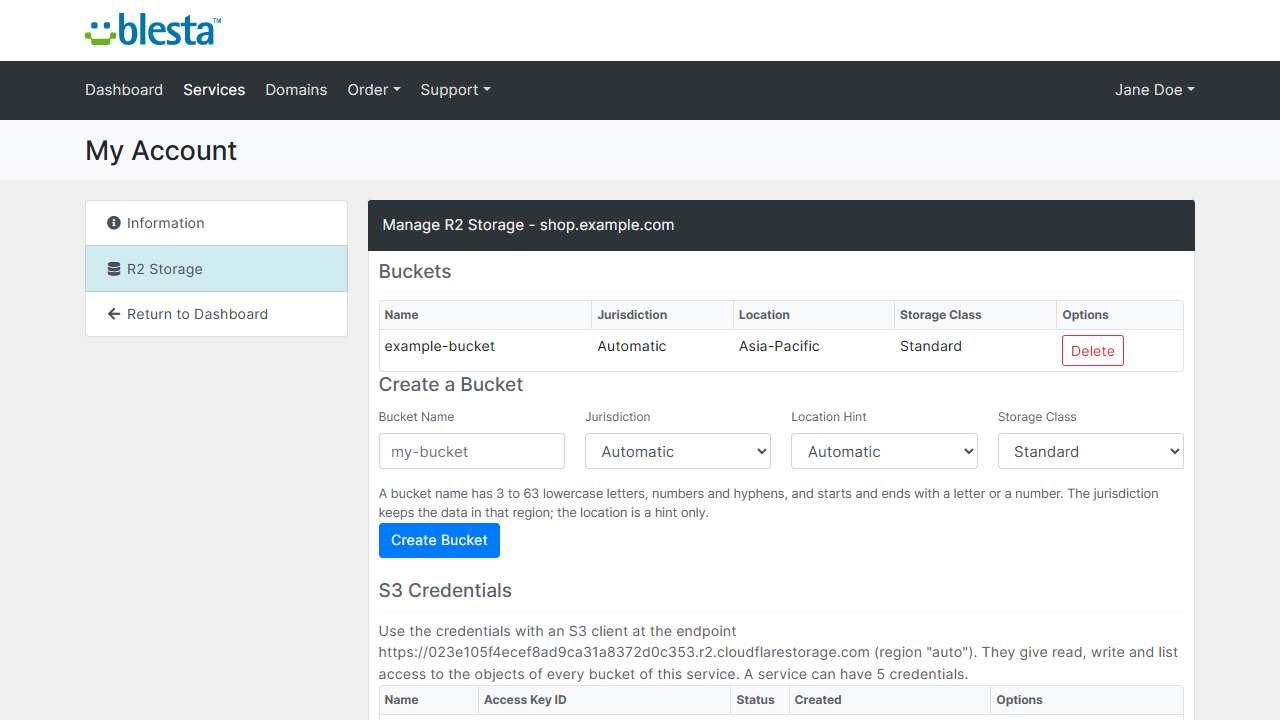Click the Buckets section heading
This screenshot has width=1280, height=720.
tap(415, 272)
